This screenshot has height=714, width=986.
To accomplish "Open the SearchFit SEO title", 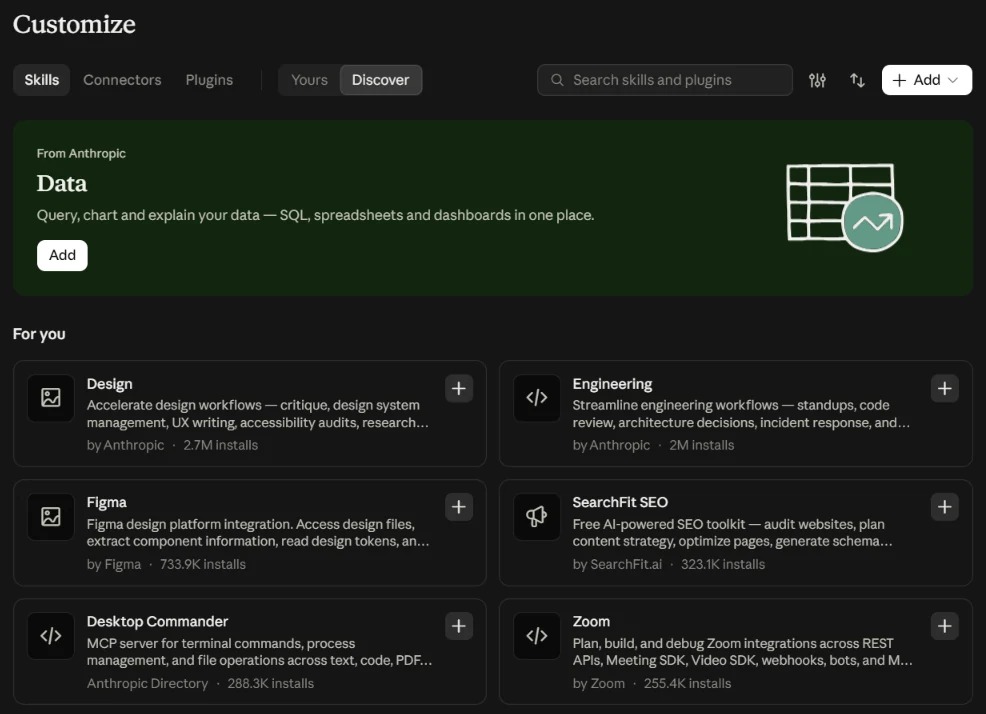I will pos(620,502).
